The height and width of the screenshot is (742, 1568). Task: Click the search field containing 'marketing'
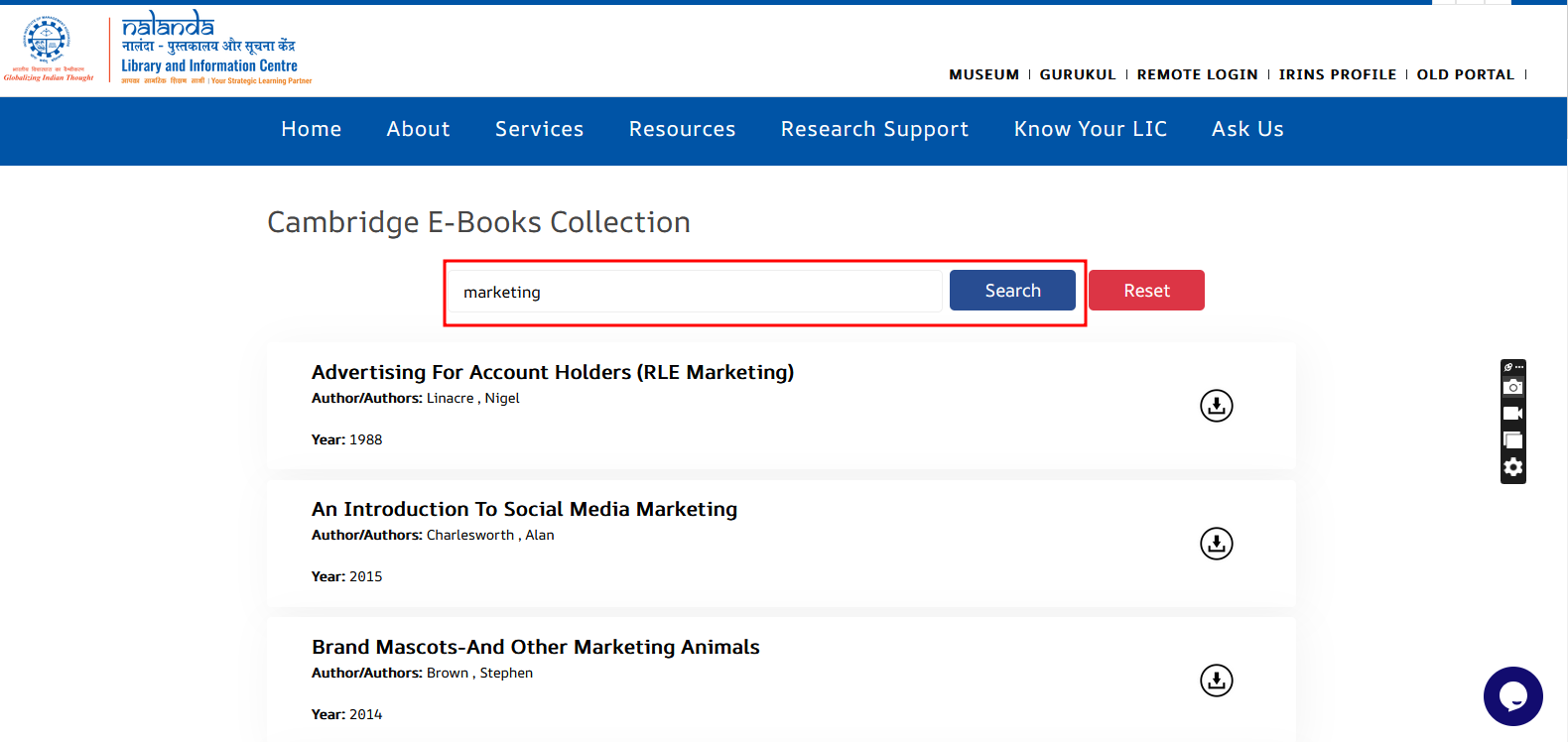tap(695, 292)
